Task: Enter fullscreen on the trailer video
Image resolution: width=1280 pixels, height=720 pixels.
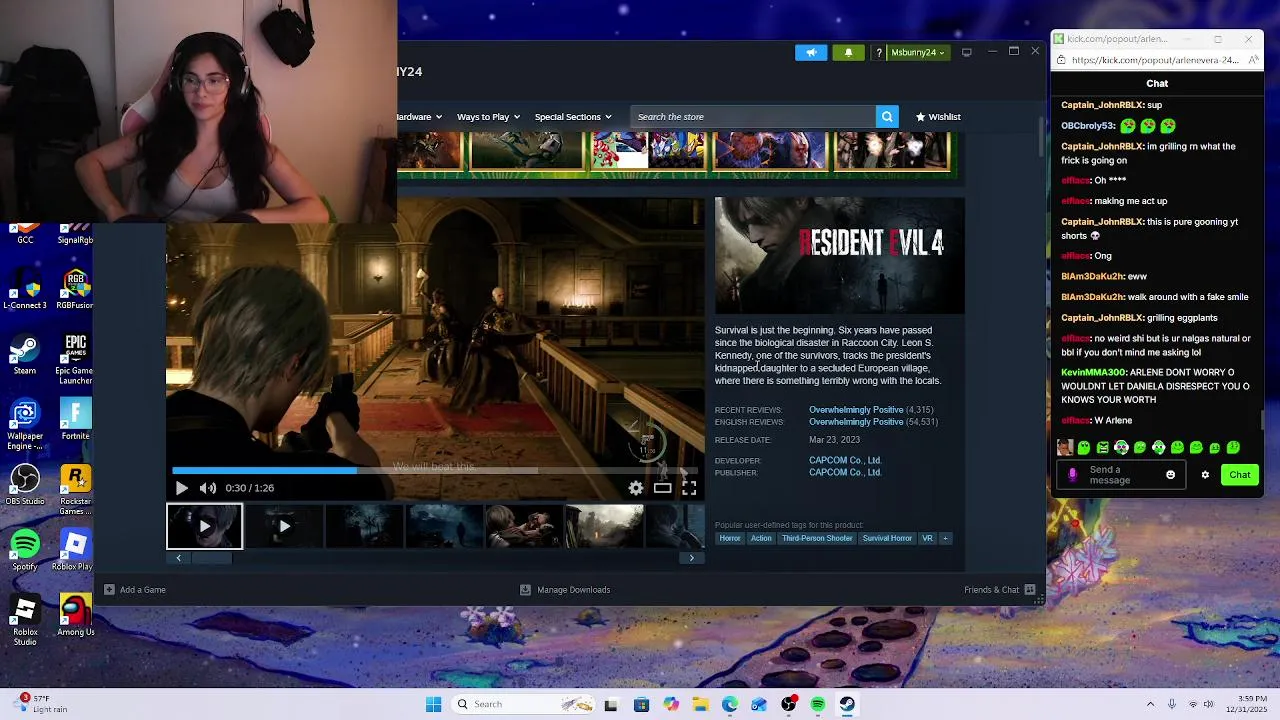Action: pos(689,488)
